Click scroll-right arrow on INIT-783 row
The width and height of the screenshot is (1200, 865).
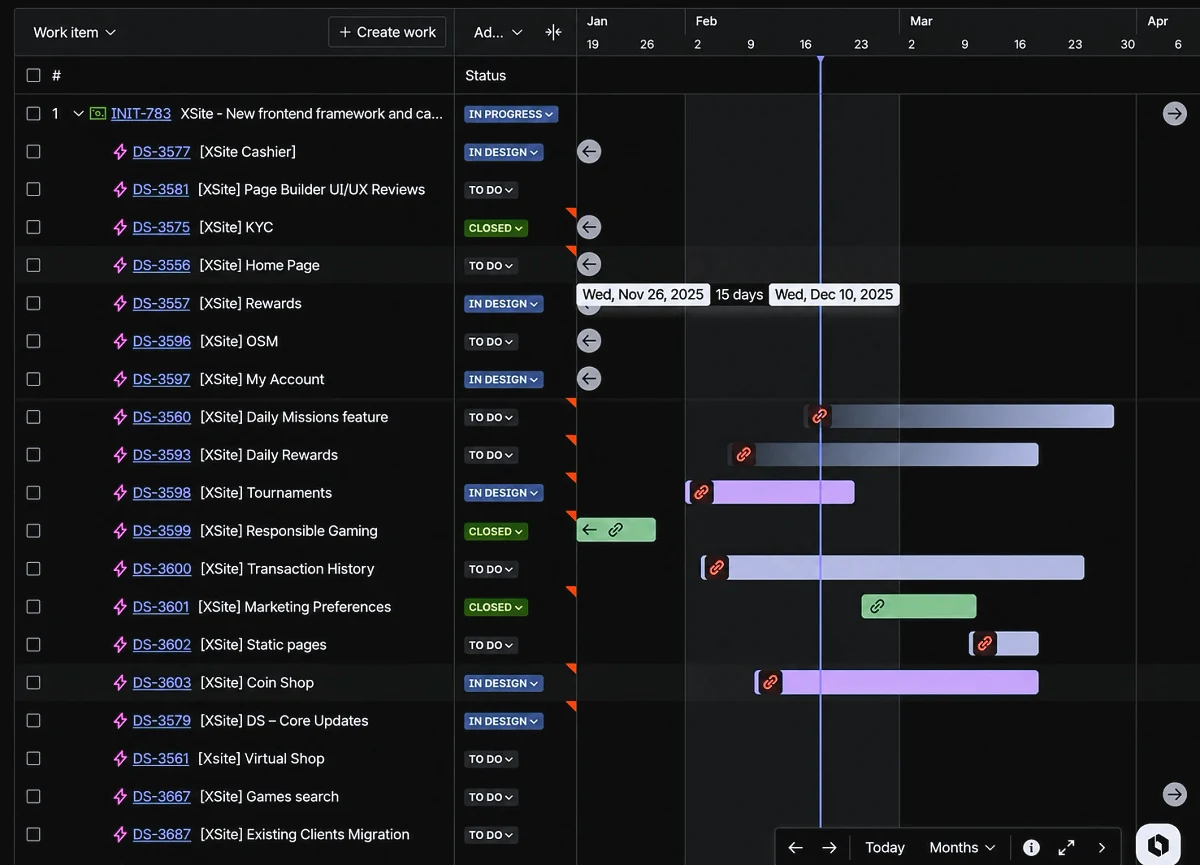click(x=1175, y=114)
